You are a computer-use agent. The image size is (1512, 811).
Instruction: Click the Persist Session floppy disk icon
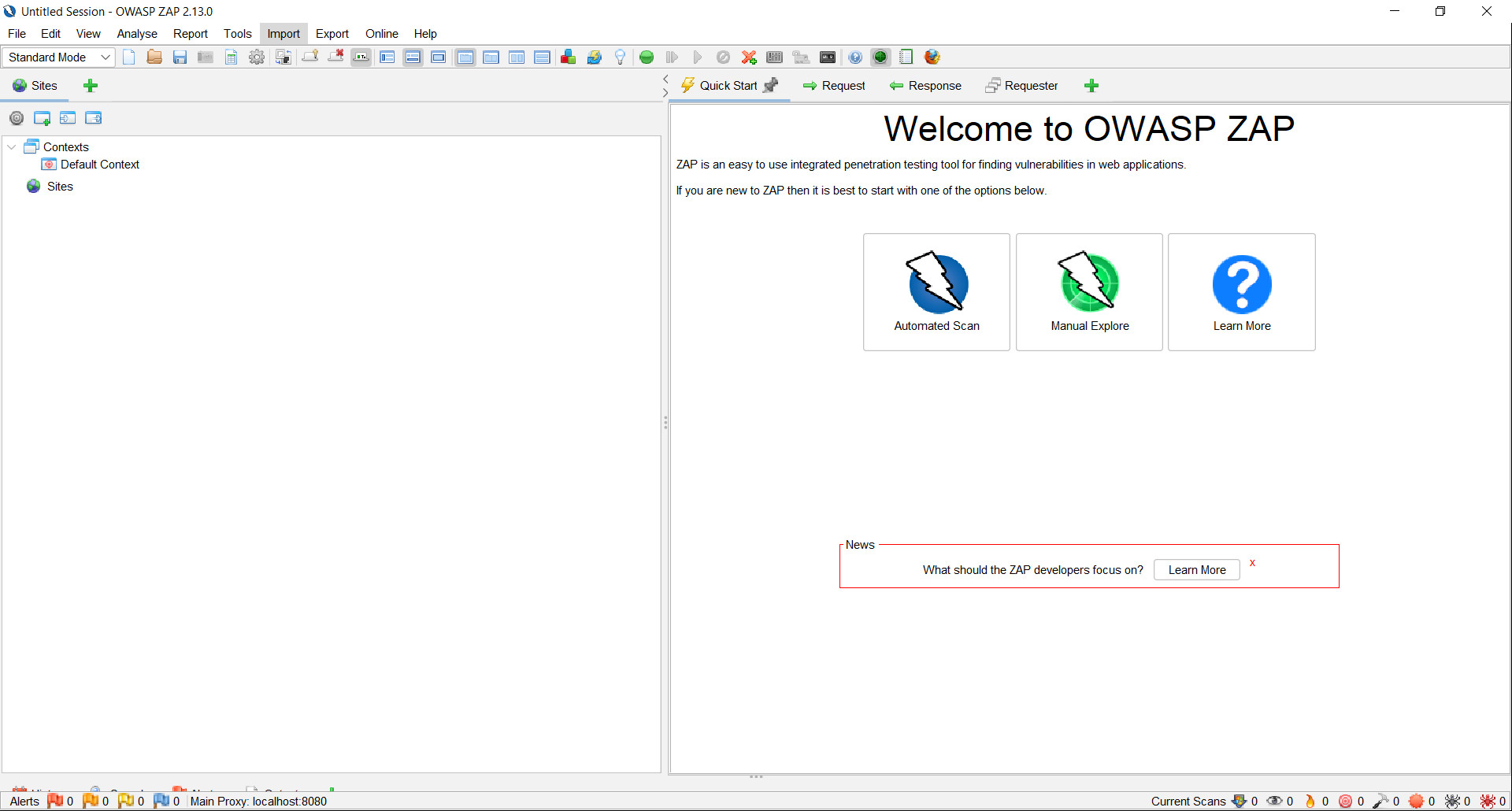coord(180,57)
